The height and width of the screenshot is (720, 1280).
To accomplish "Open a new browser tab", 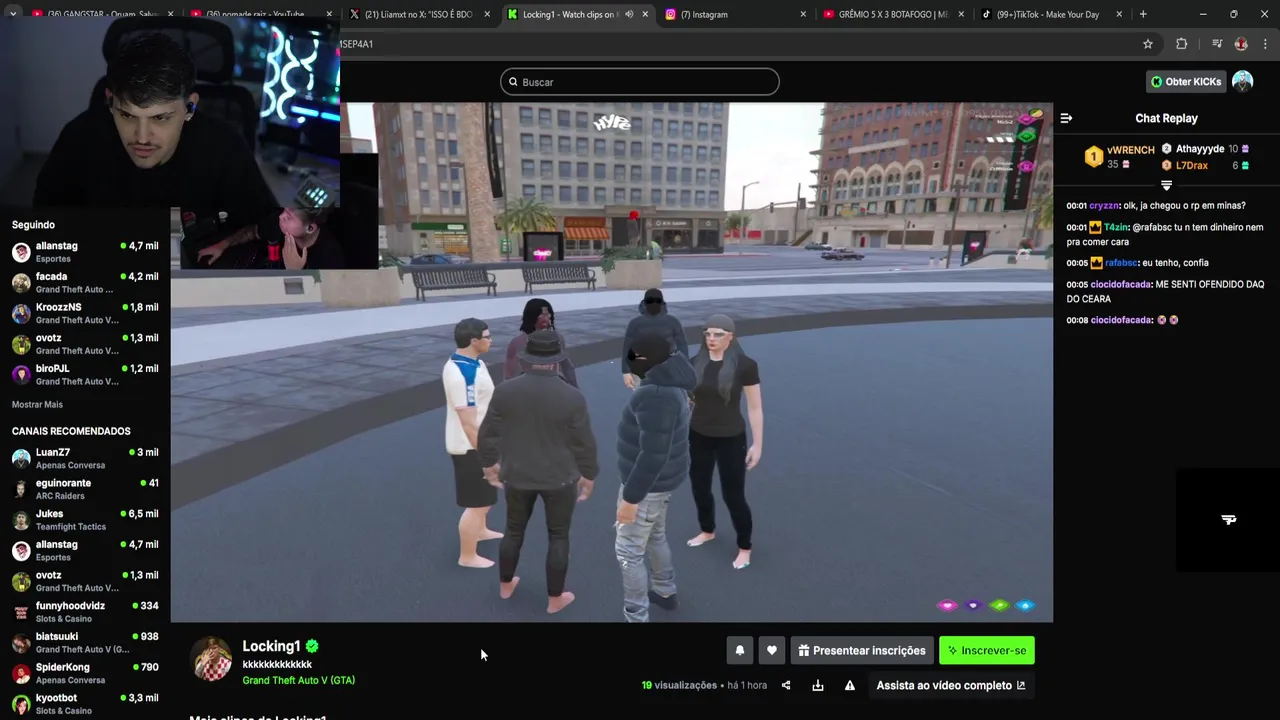I will click(x=1143, y=14).
